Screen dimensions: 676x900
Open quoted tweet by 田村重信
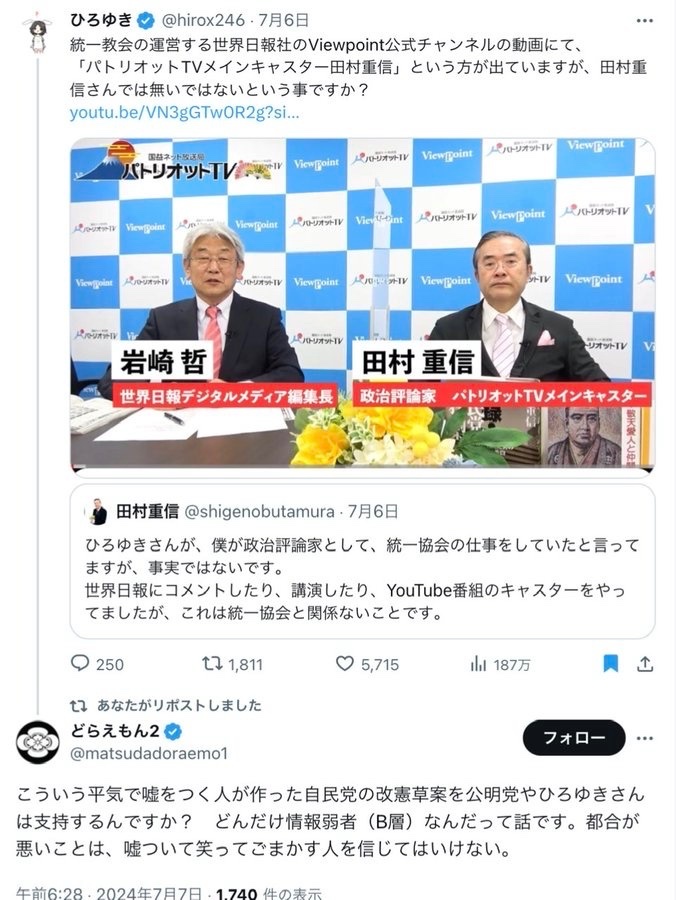click(x=362, y=561)
